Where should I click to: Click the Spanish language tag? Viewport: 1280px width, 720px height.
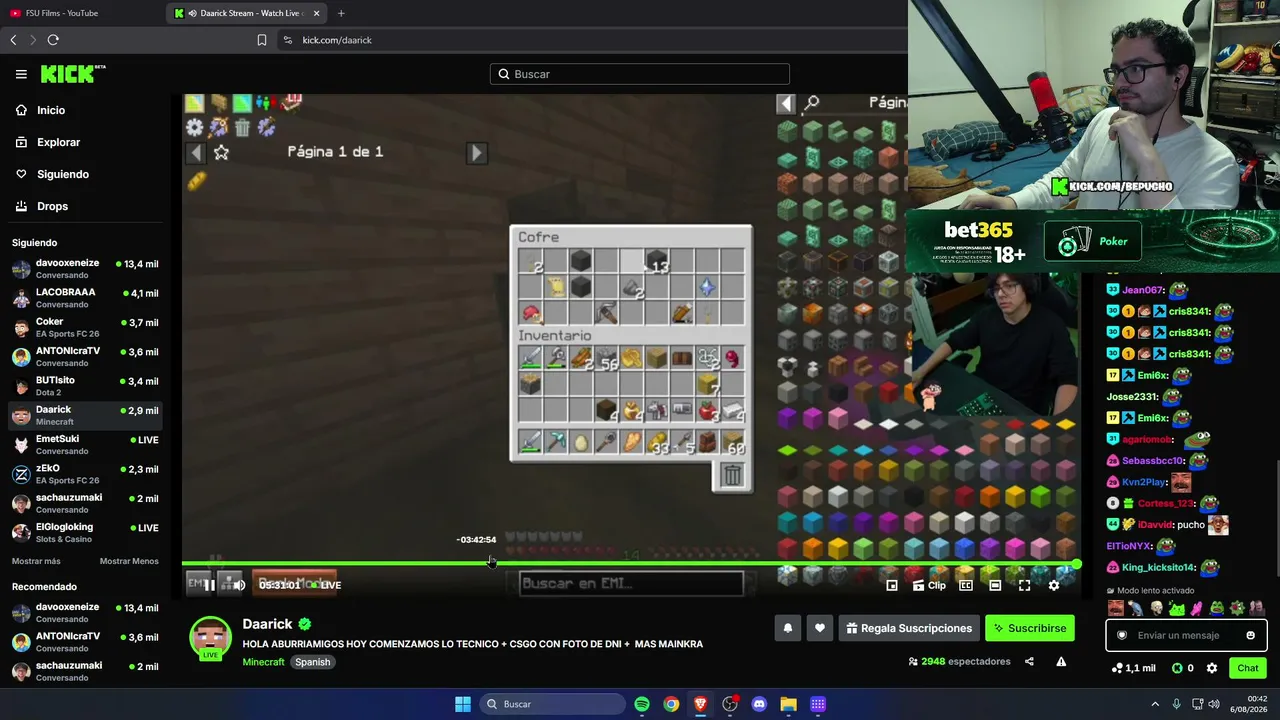point(312,662)
